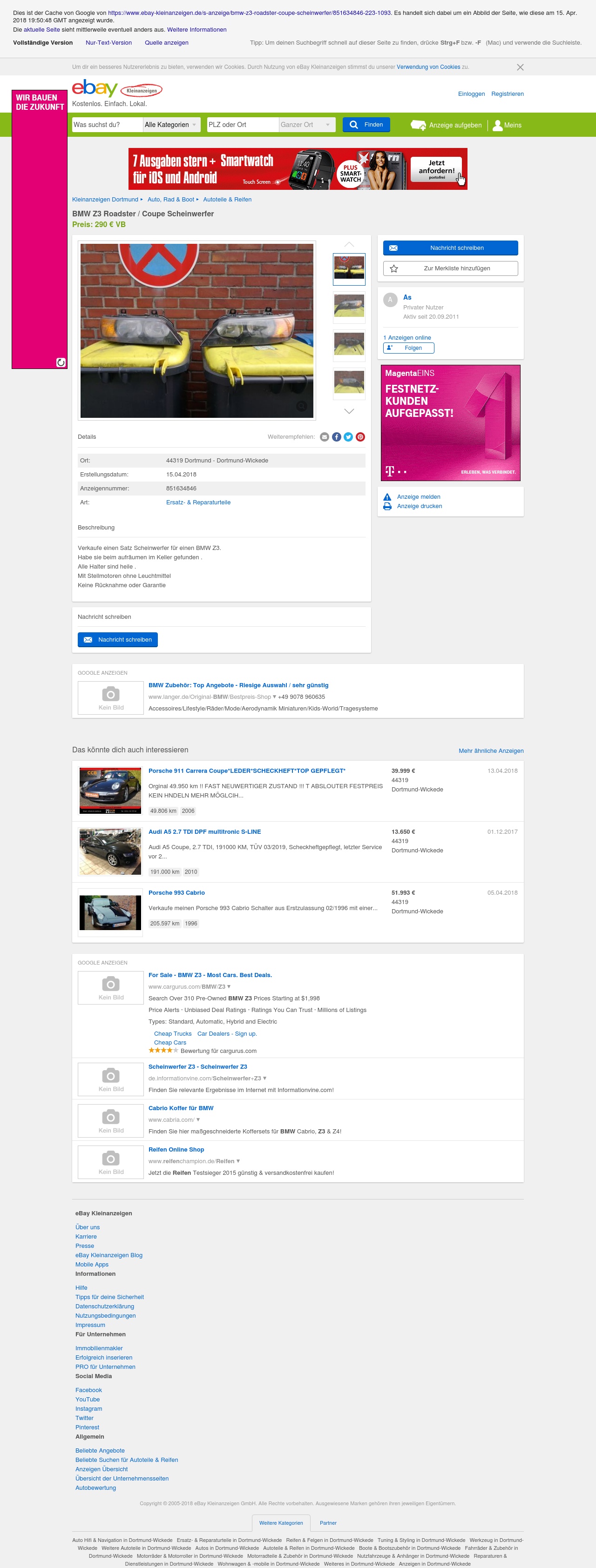Select the third headlight thumbnail
Viewport: 596px width, 1568px height.
pos(349,345)
